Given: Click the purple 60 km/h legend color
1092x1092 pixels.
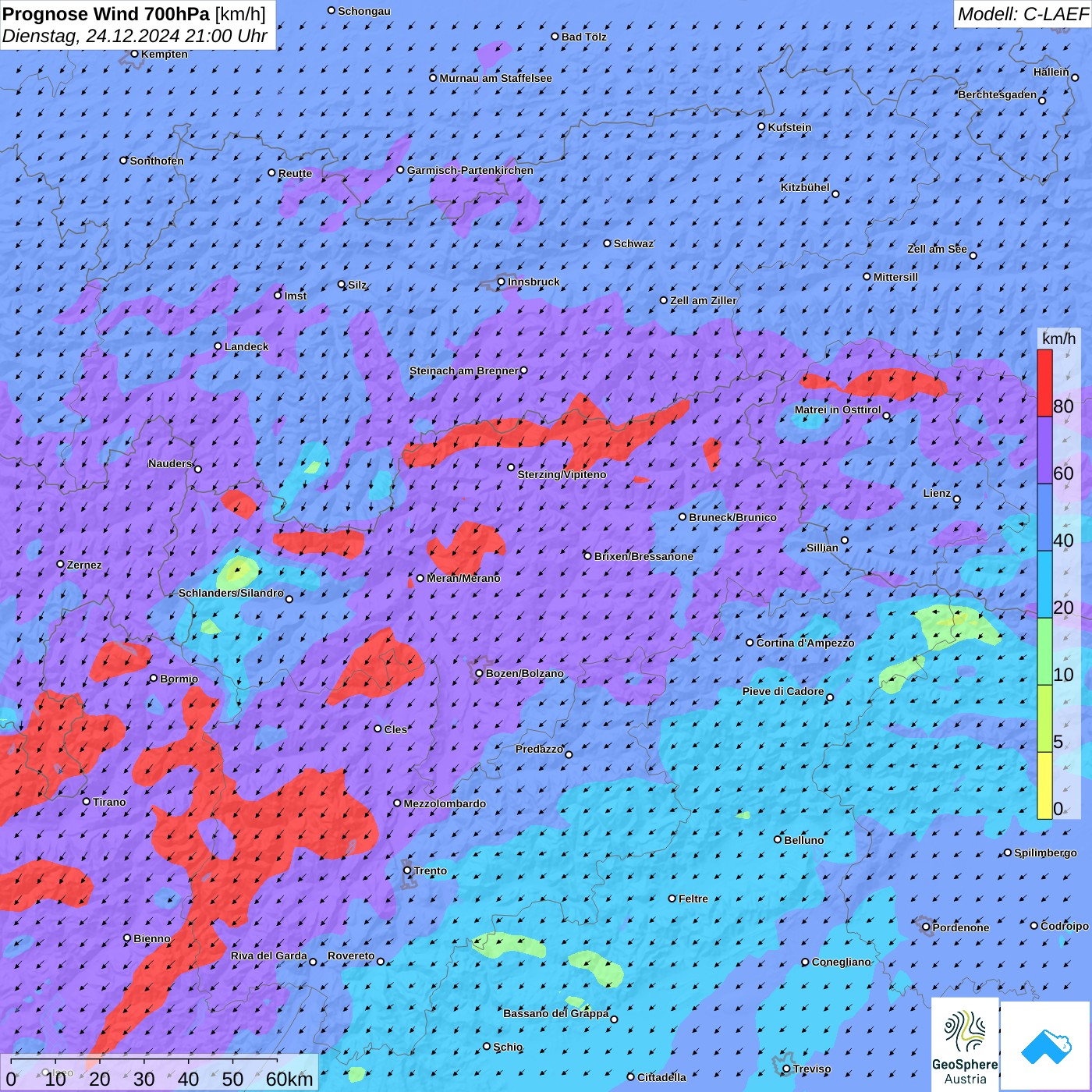Looking at the screenshot, I should coord(1044,451).
